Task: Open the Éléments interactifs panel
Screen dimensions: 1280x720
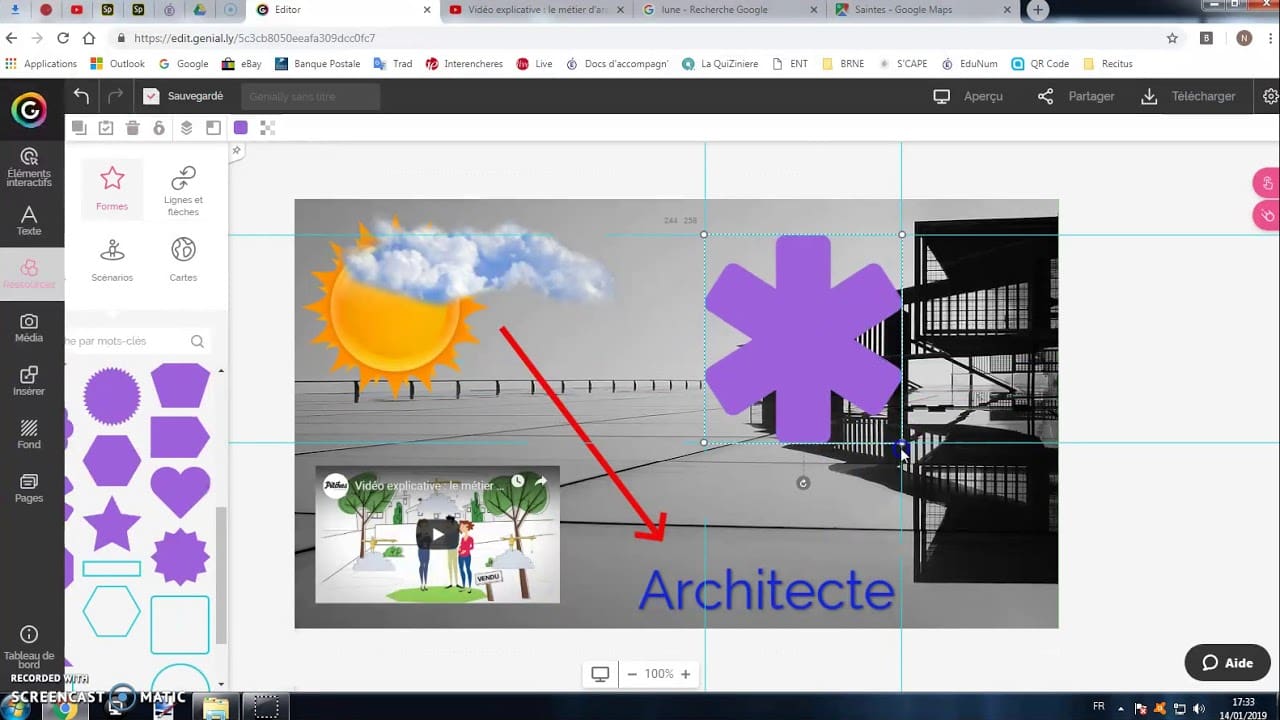Action: (x=29, y=167)
